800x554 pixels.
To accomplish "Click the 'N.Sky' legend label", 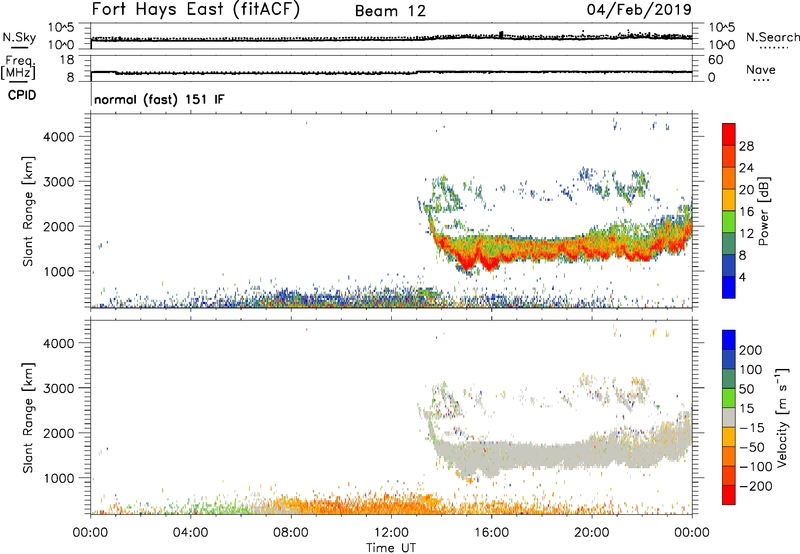I will [19, 37].
